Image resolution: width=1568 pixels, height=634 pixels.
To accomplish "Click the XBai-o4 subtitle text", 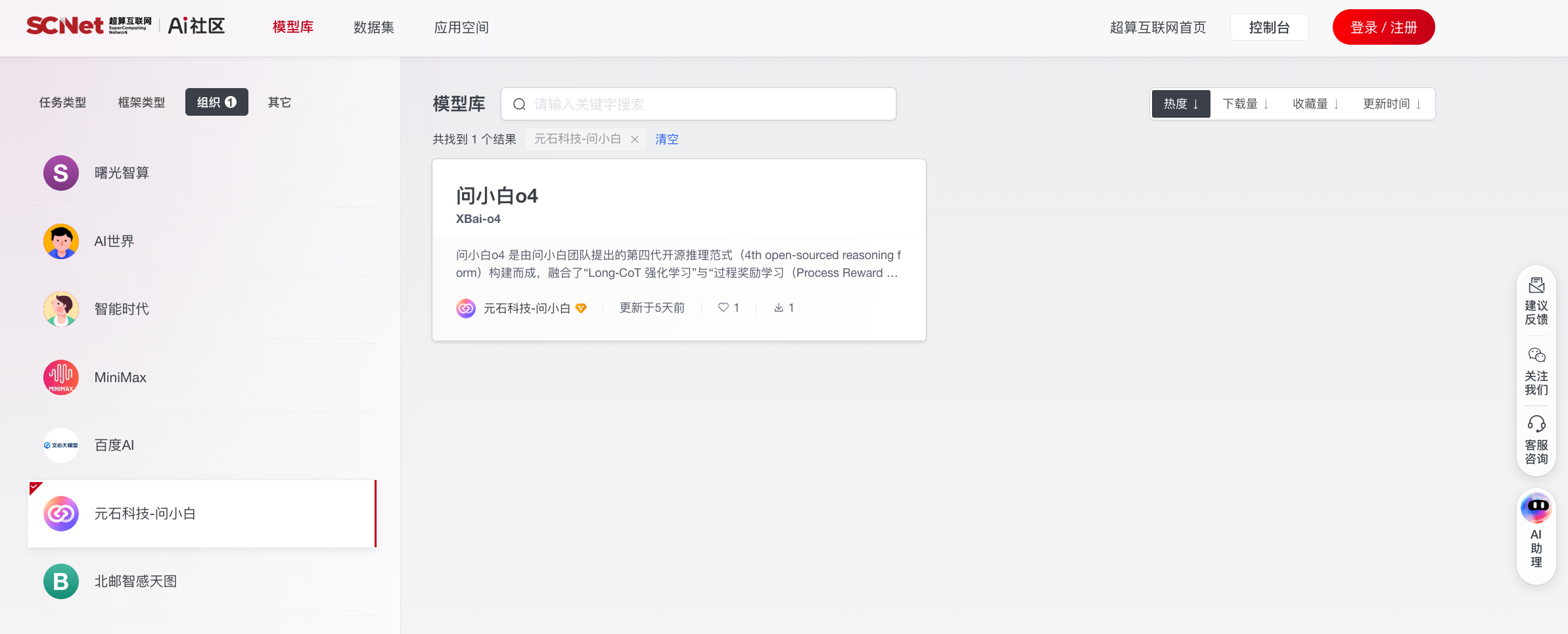I will [478, 219].
